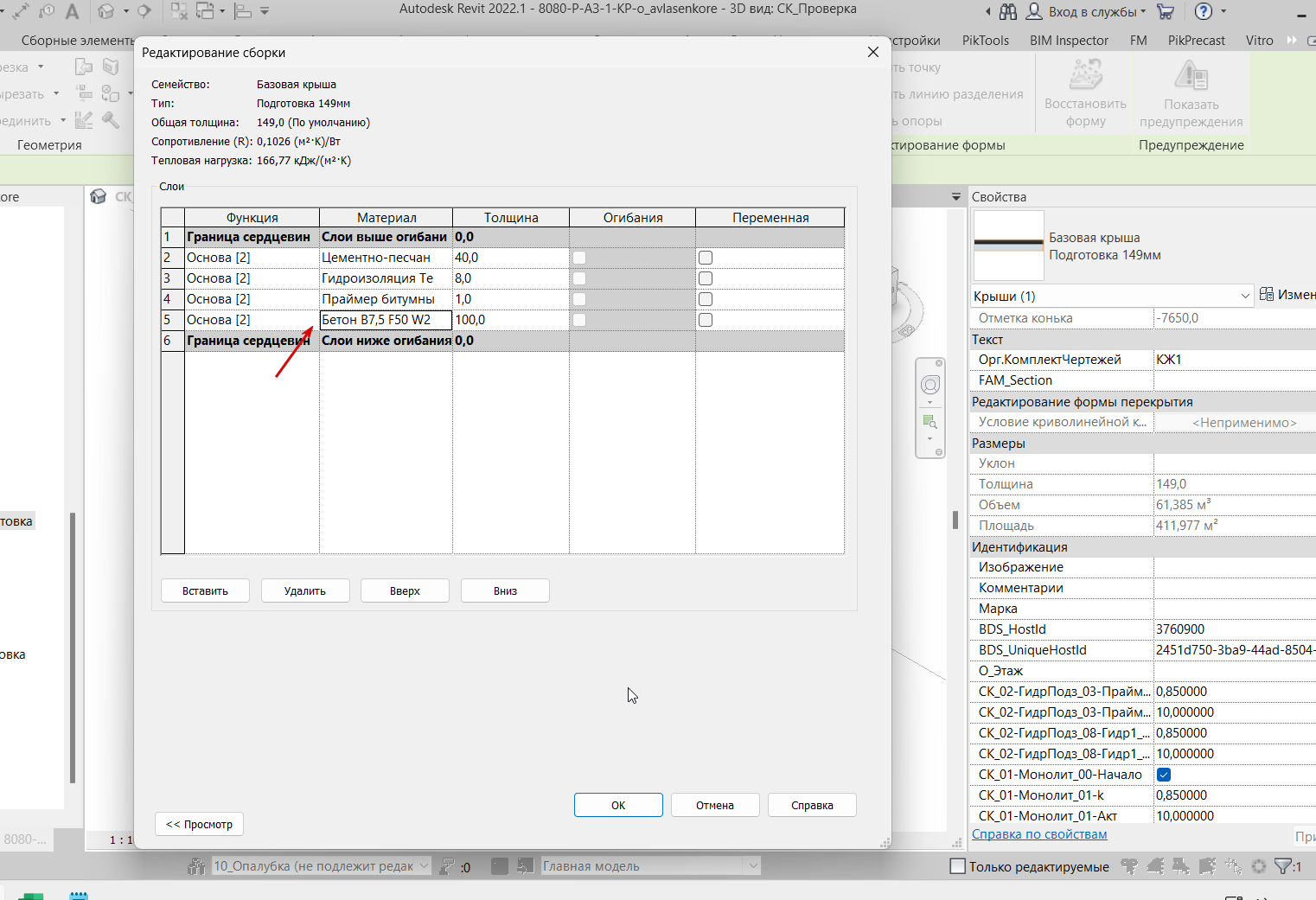Screen dimensions: 1316x900
Task: Click the Бетон B7,5 F50 W2 material cell
Action: (386, 320)
